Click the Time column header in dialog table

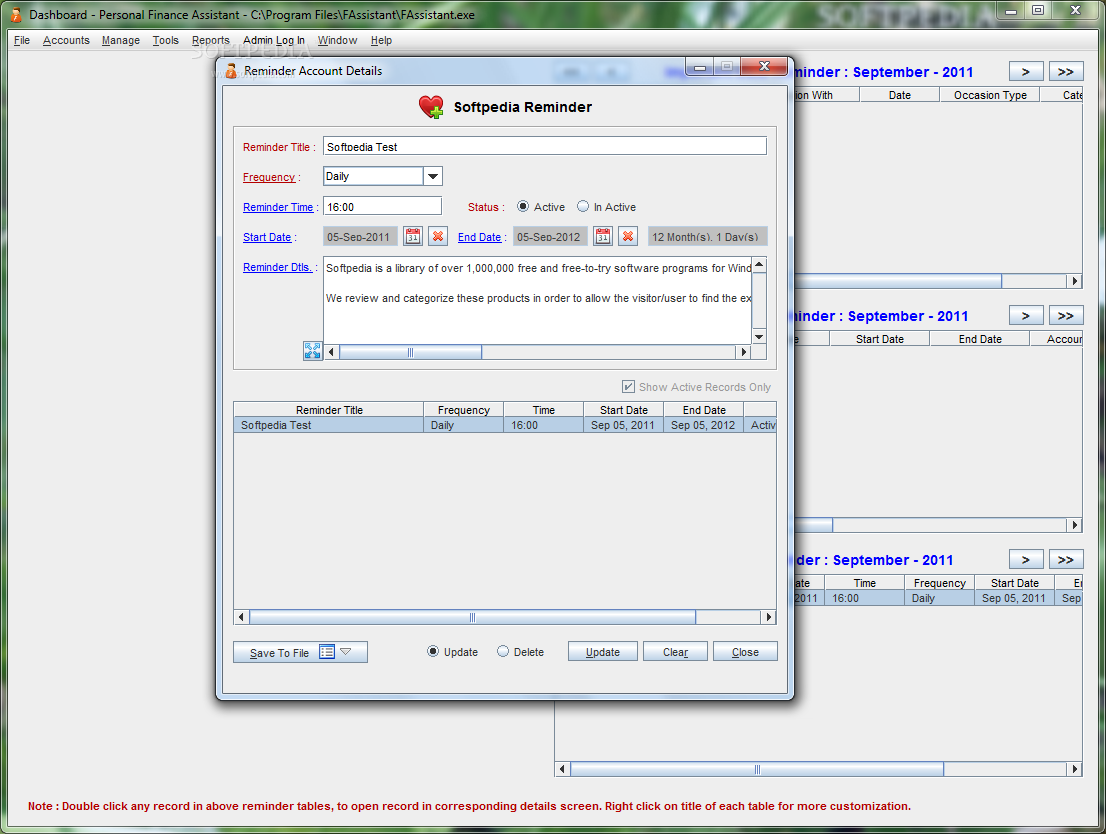pyautogui.click(x=543, y=410)
